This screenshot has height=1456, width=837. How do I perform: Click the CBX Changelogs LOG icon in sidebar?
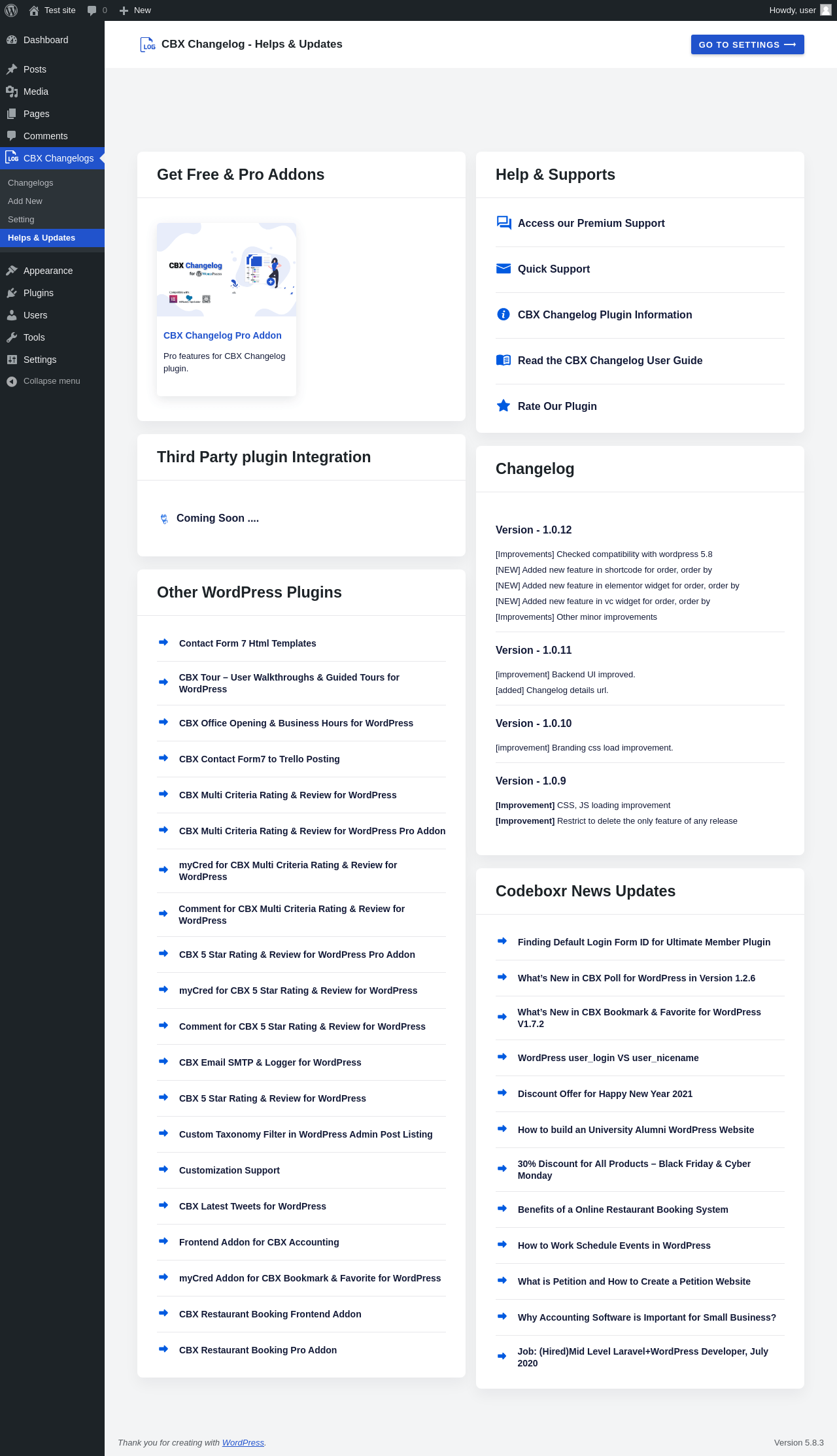pyautogui.click(x=12, y=158)
